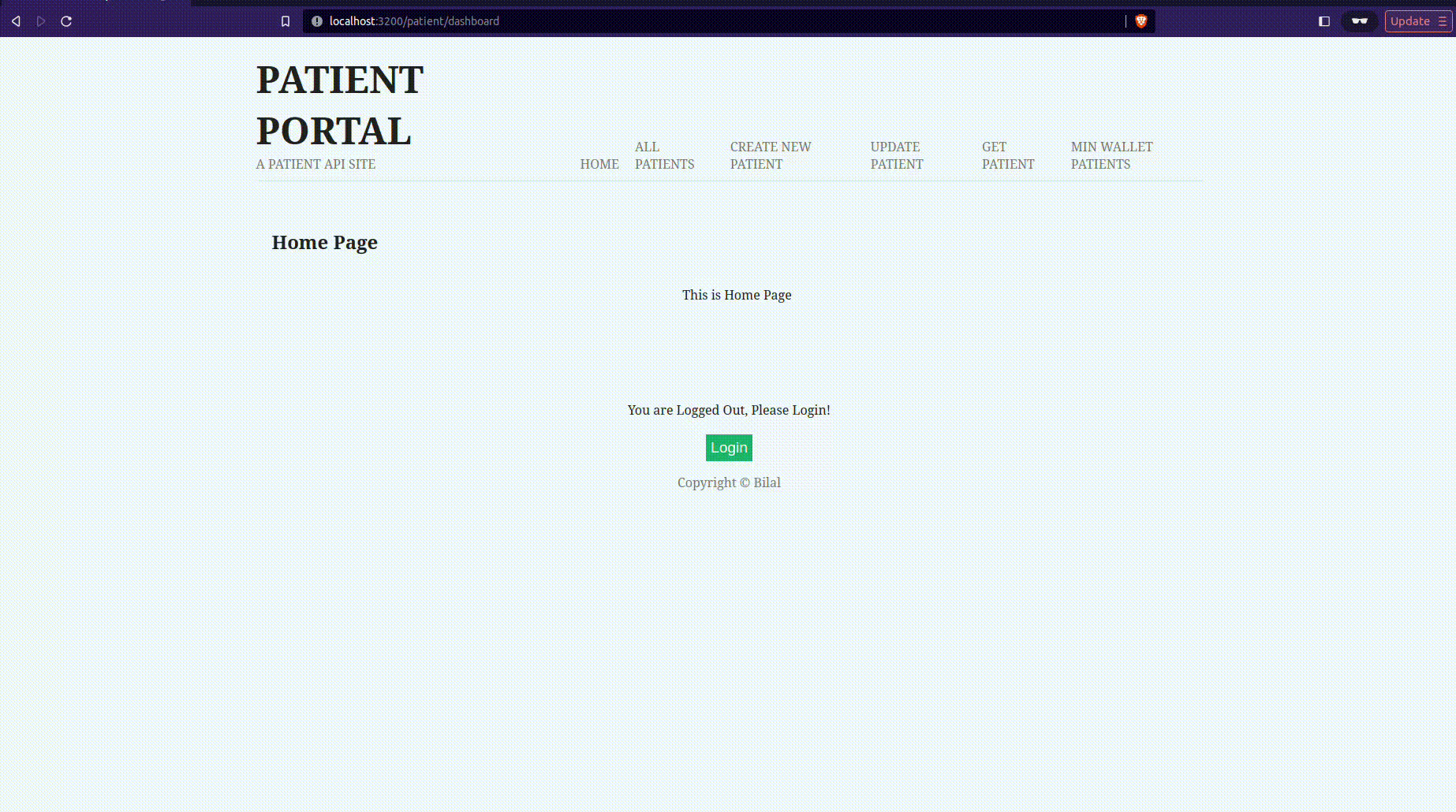The width and height of the screenshot is (1456, 812).
Task: Reload the page with the refresh icon
Action: (66, 21)
